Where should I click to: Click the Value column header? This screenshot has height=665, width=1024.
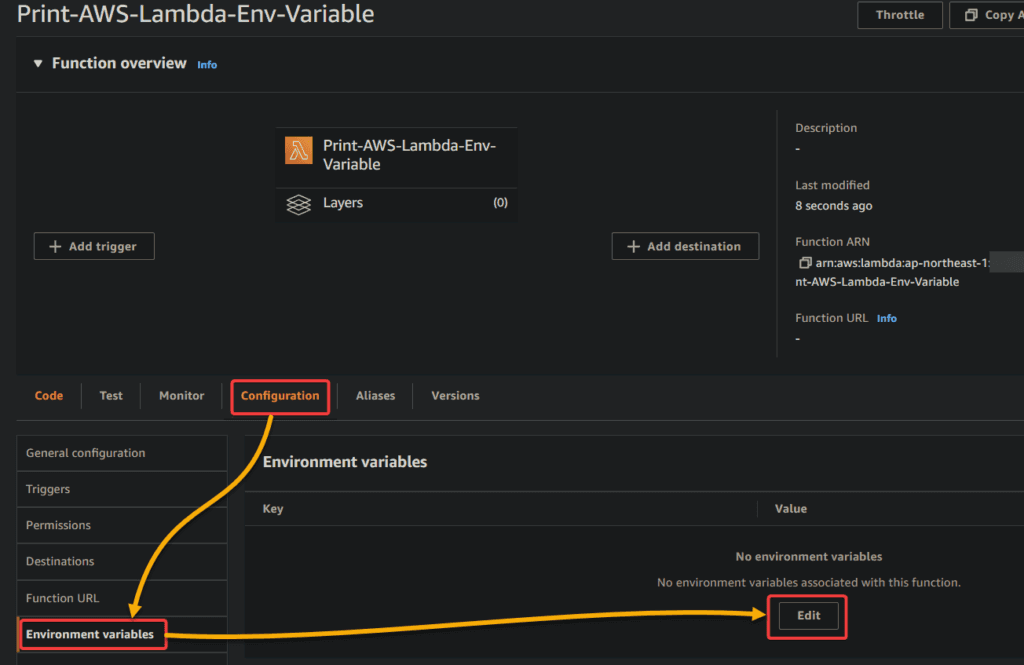(x=791, y=509)
